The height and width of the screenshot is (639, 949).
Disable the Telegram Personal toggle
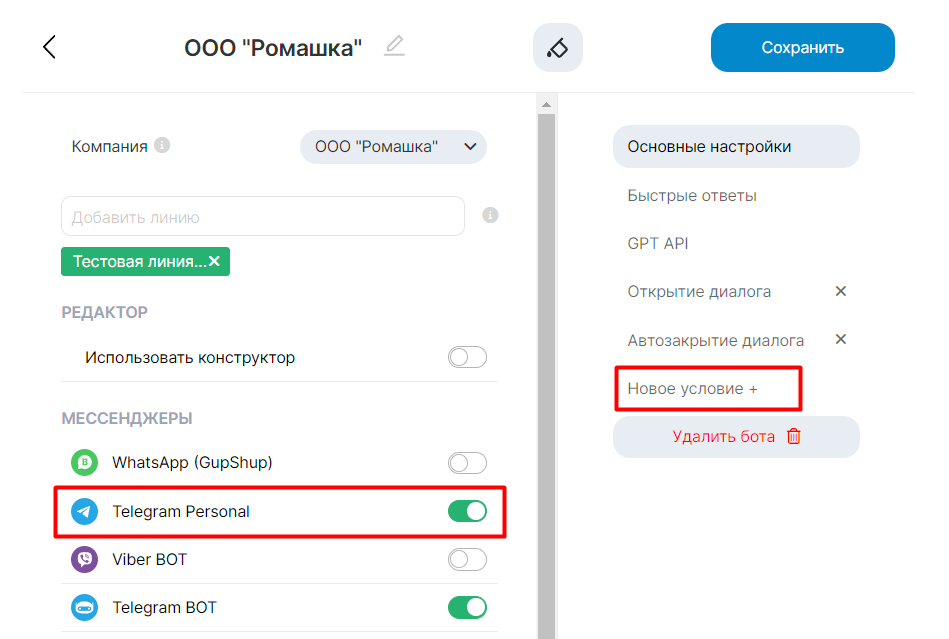(467, 511)
